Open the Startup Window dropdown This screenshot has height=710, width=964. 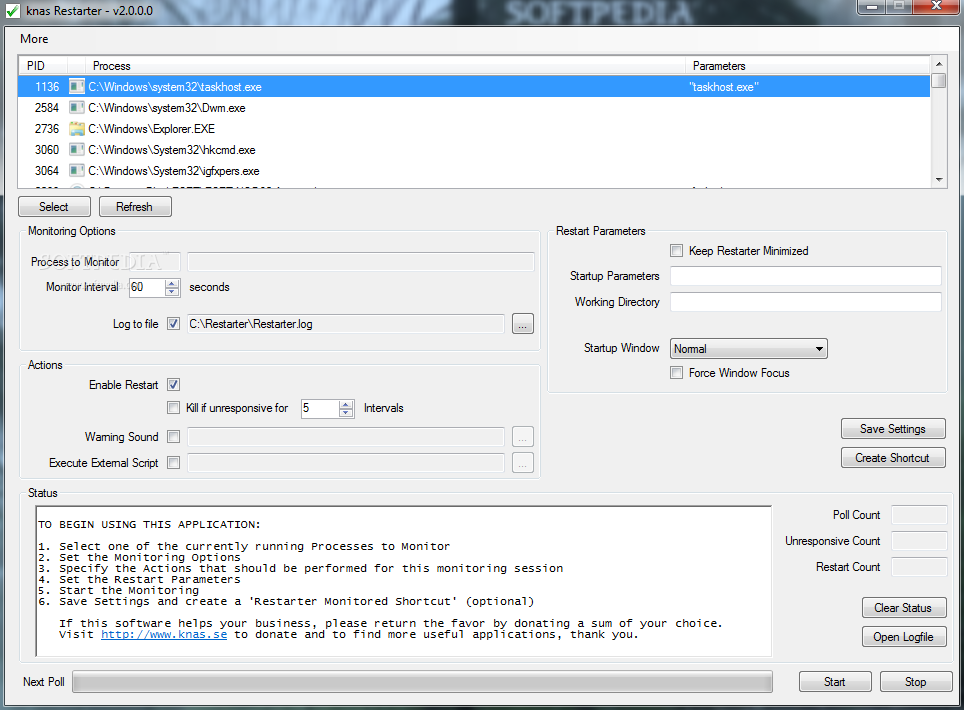click(749, 349)
